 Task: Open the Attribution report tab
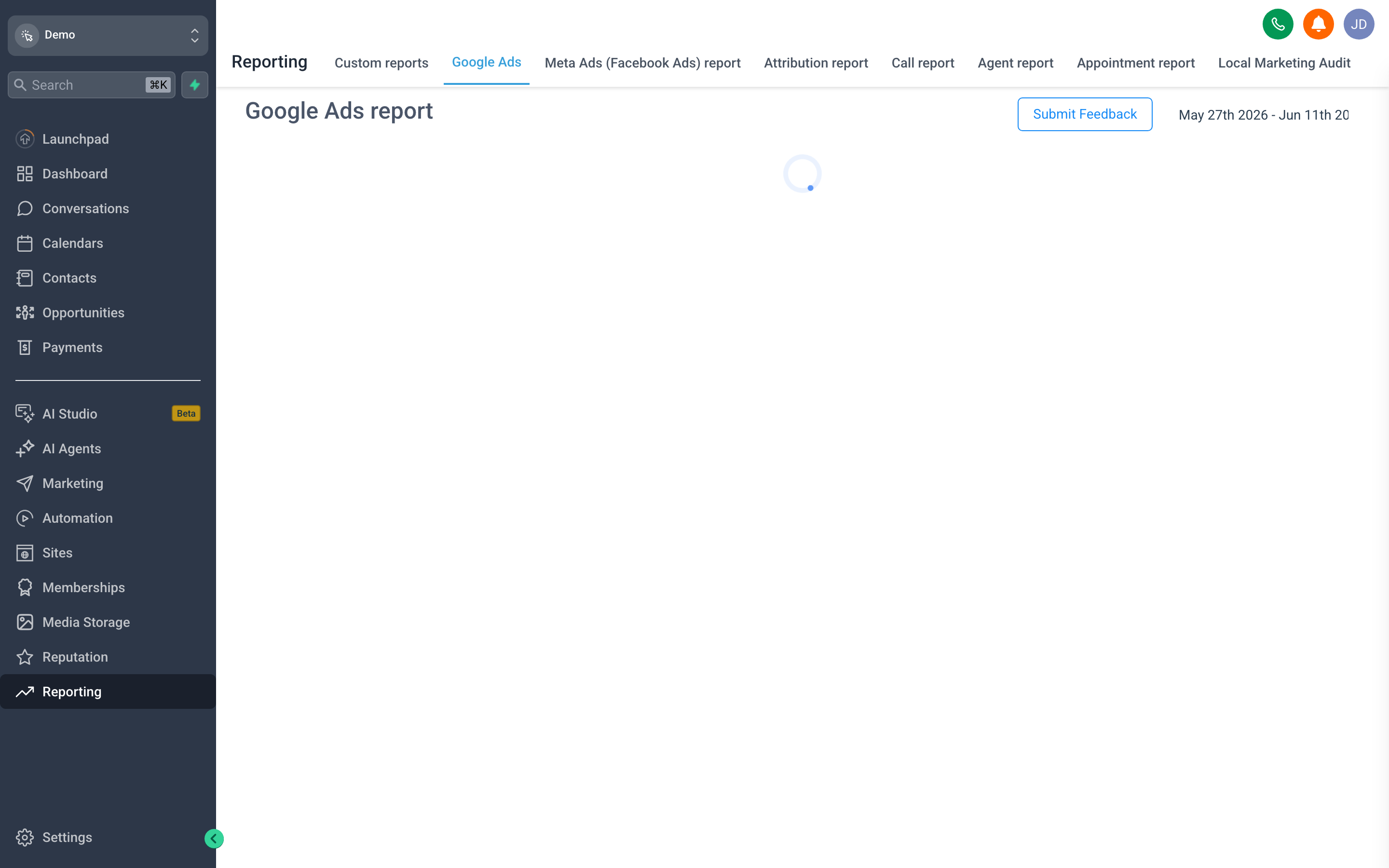click(816, 63)
